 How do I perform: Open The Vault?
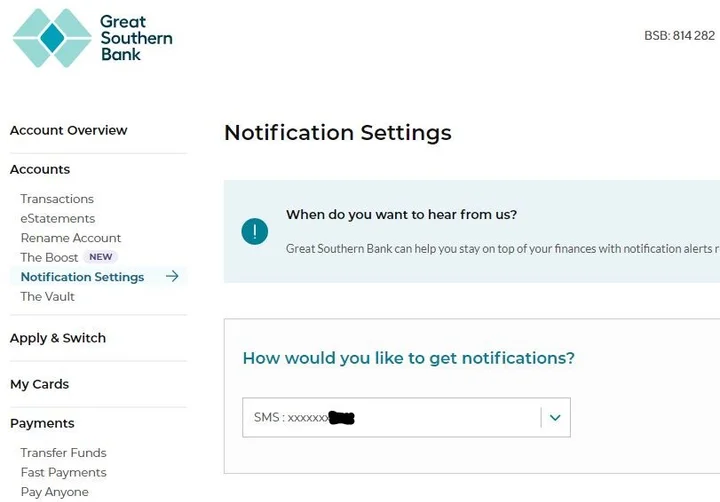coord(48,296)
